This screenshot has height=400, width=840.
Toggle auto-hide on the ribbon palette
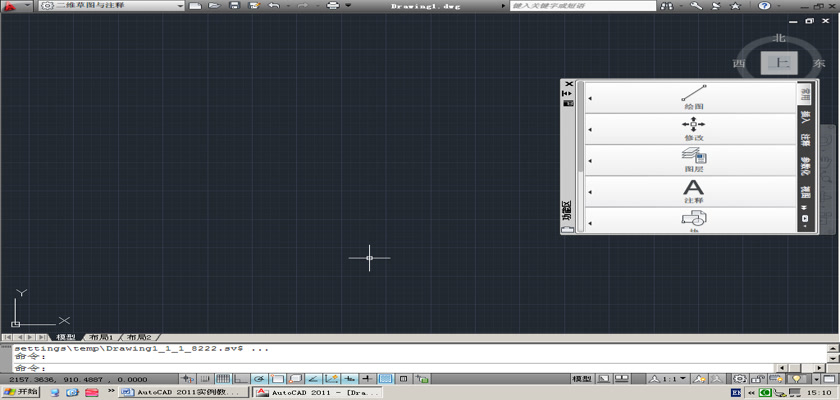[x=567, y=93]
